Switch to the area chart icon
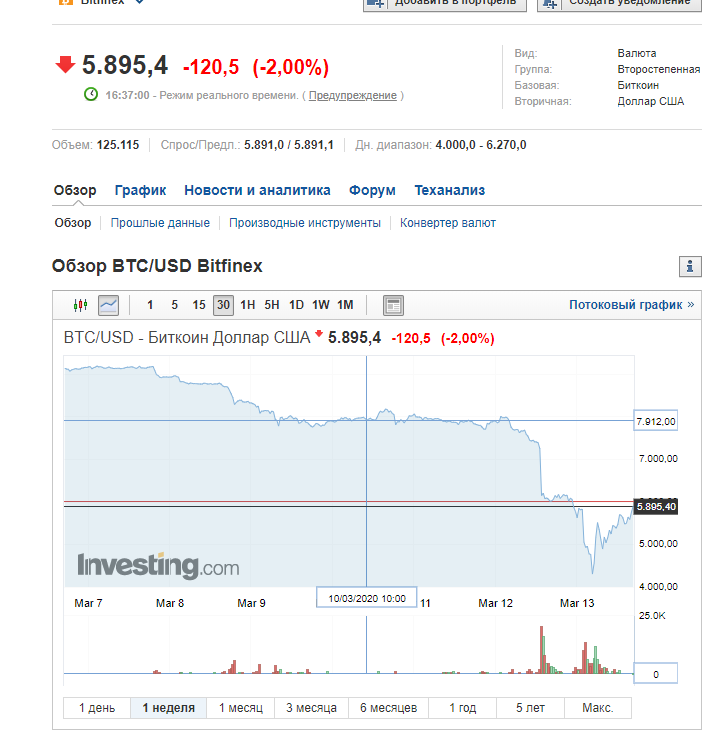The image size is (708, 737). coord(108,305)
